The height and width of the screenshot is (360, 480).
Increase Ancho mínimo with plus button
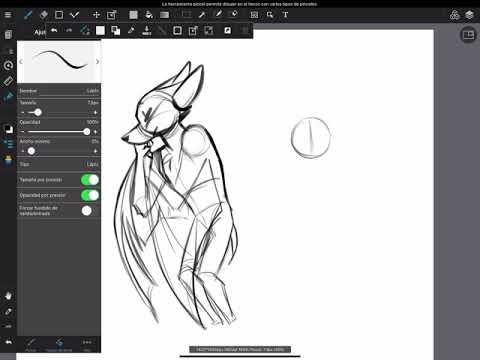pos(95,151)
